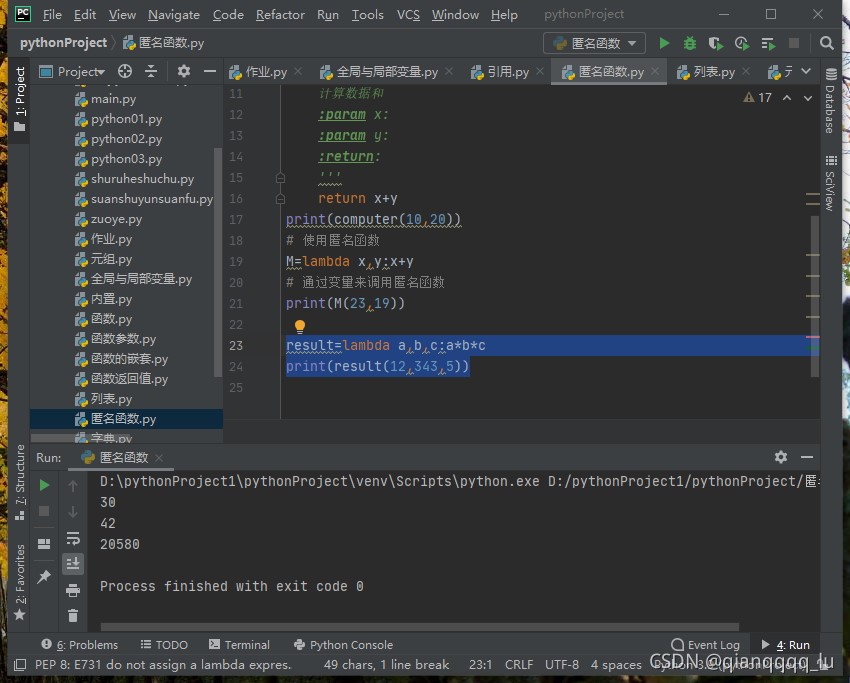Screen dimensions: 850x683
Task: Run with Coverage from the main toolbar
Action: [715, 43]
